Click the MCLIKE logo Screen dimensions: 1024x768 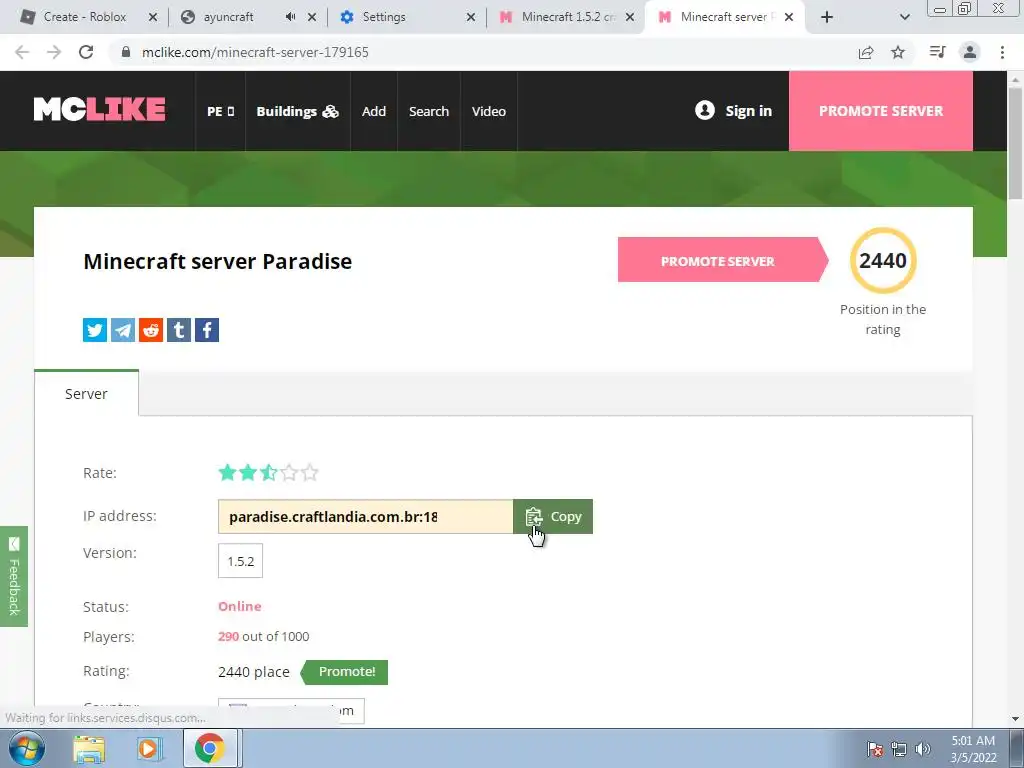coord(99,110)
